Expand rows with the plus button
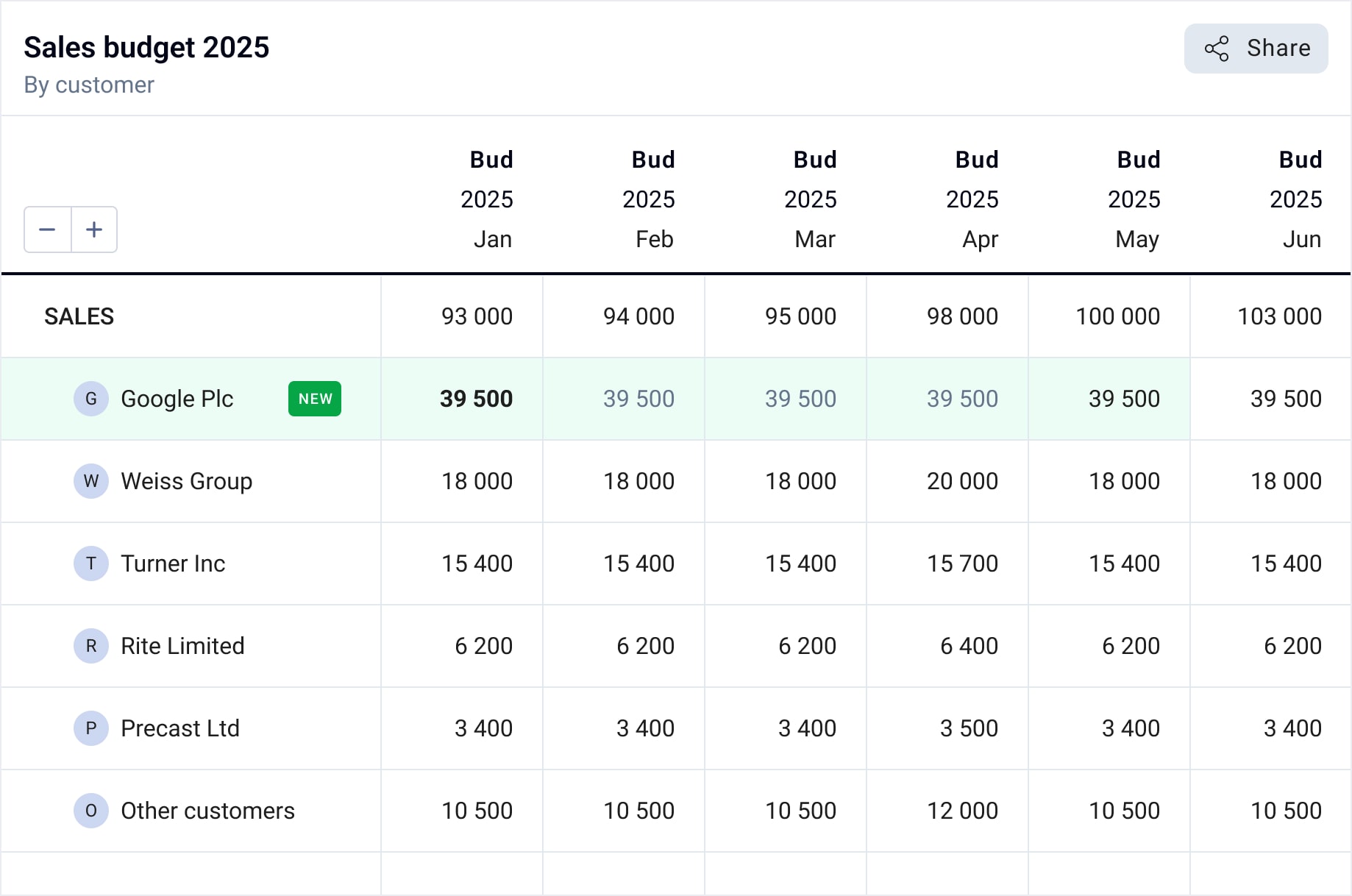1352x896 pixels. tap(94, 230)
